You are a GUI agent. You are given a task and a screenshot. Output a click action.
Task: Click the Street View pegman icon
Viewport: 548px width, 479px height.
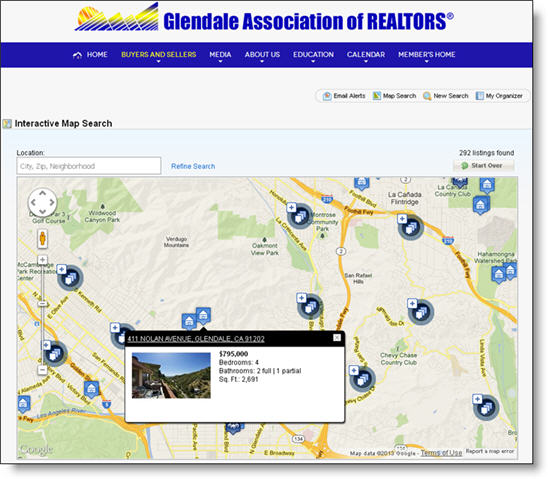(x=42, y=239)
